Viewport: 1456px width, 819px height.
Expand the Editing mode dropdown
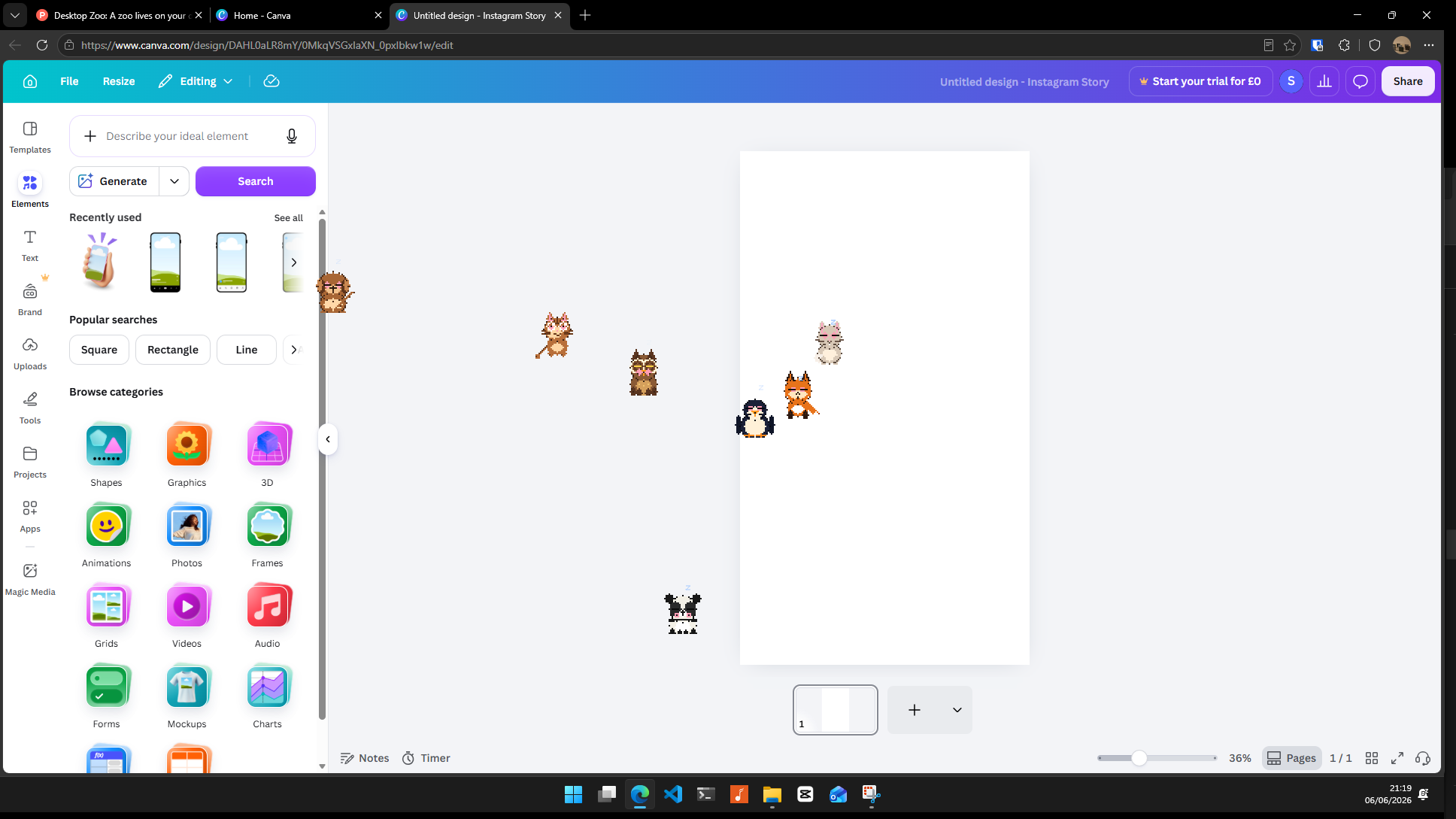(x=196, y=81)
